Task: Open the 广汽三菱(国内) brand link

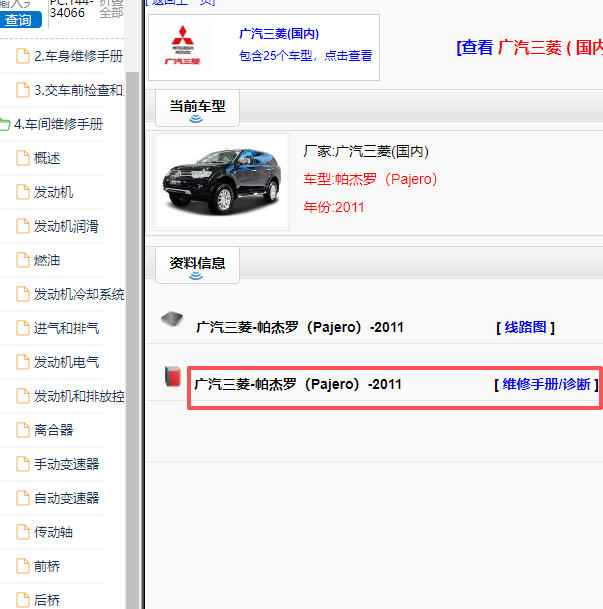Action: [x=279, y=34]
